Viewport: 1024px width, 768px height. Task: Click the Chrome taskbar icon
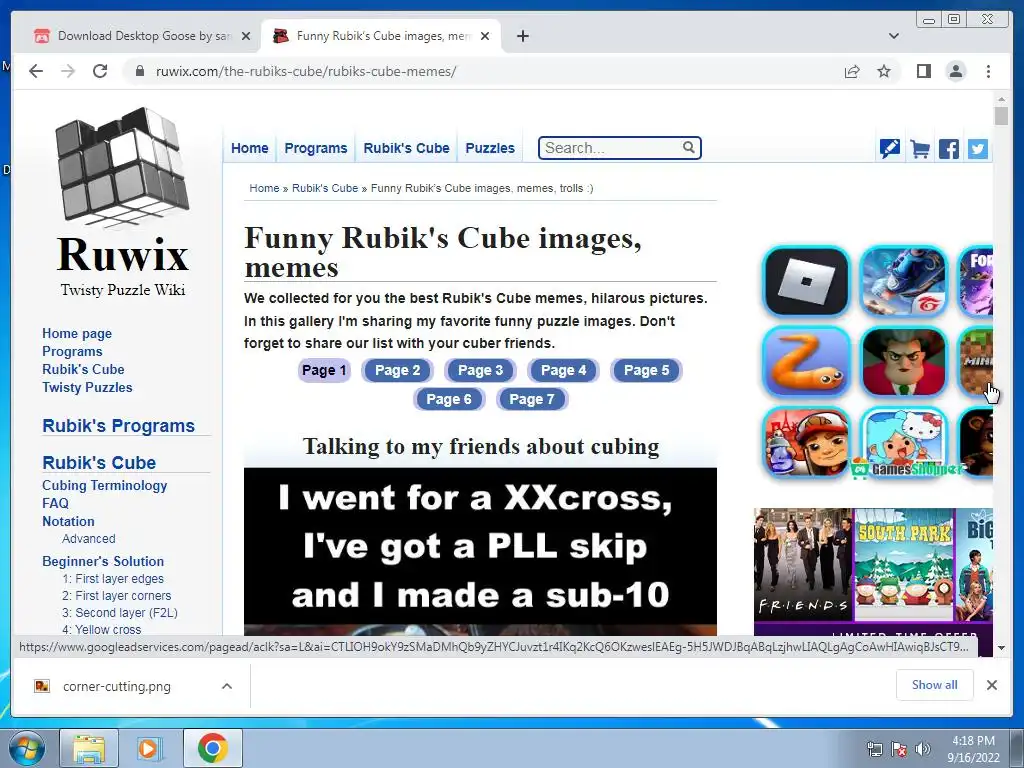click(x=212, y=748)
